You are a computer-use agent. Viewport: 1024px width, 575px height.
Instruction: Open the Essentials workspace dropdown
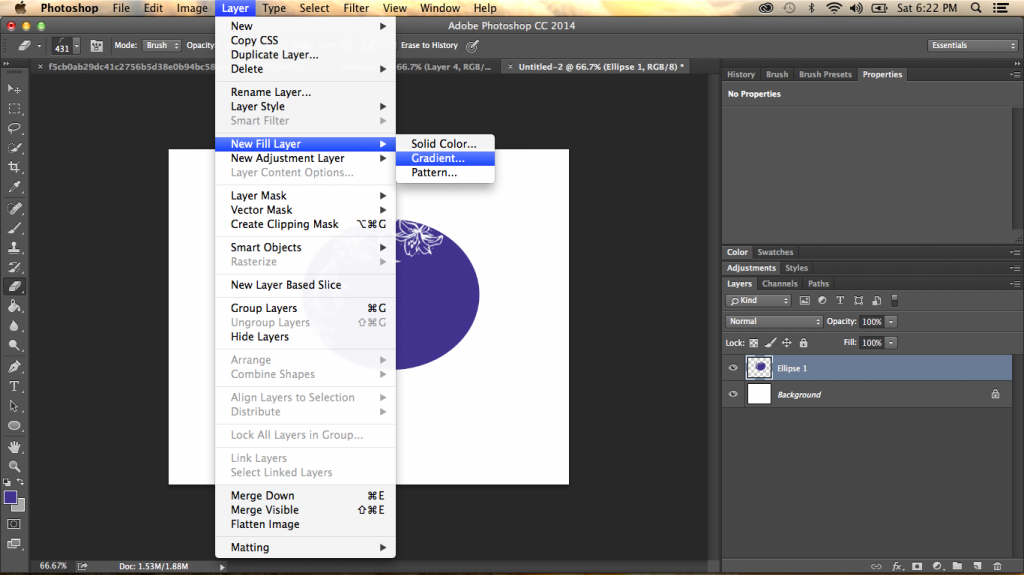(x=972, y=45)
